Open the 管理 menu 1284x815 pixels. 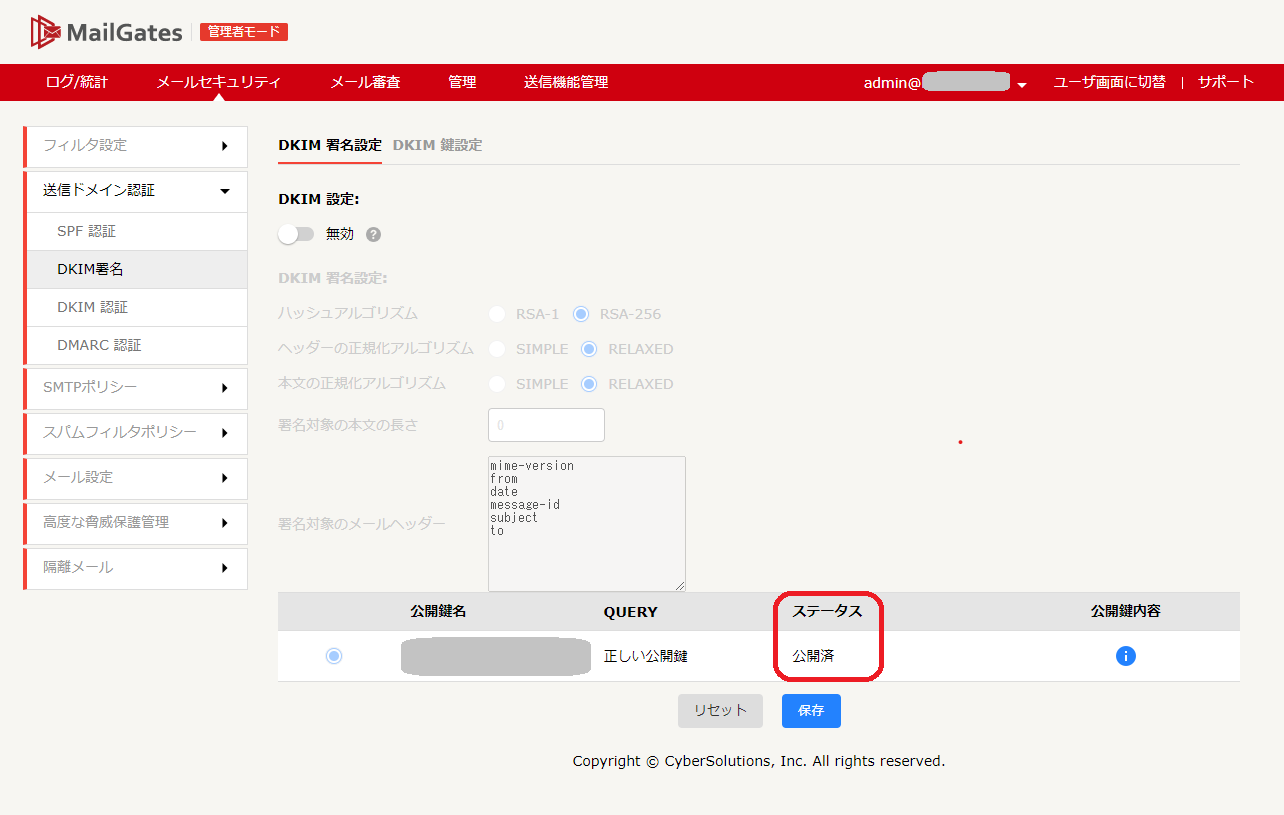coord(462,82)
